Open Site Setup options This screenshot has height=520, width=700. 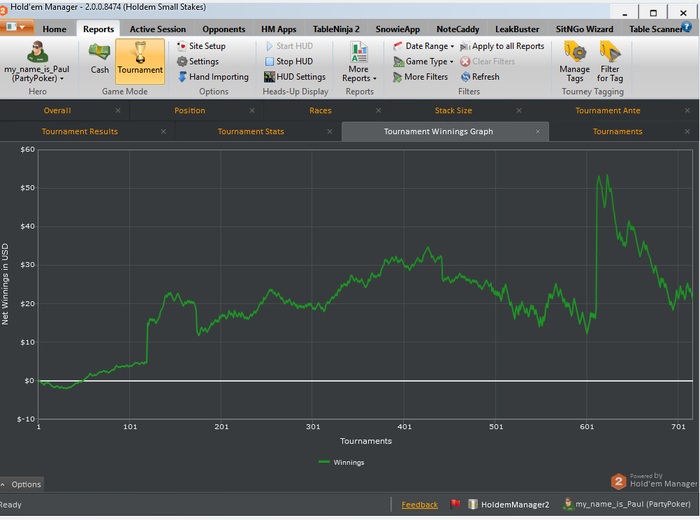201,46
